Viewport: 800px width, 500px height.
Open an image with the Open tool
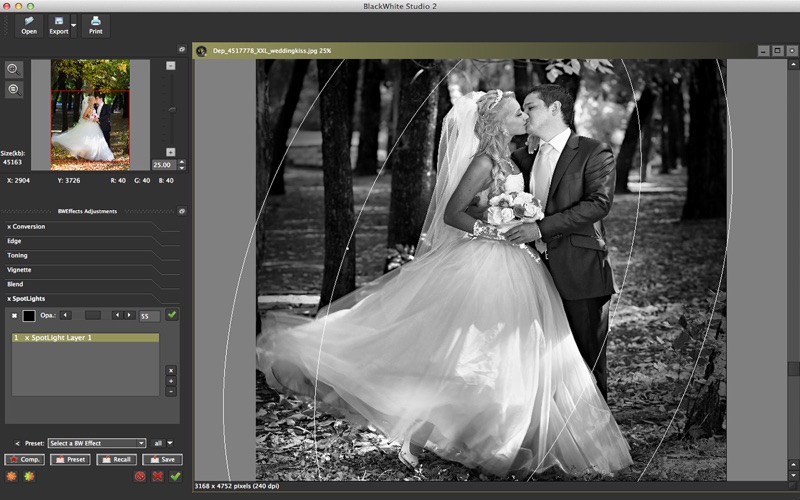pyautogui.click(x=29, y=26)
